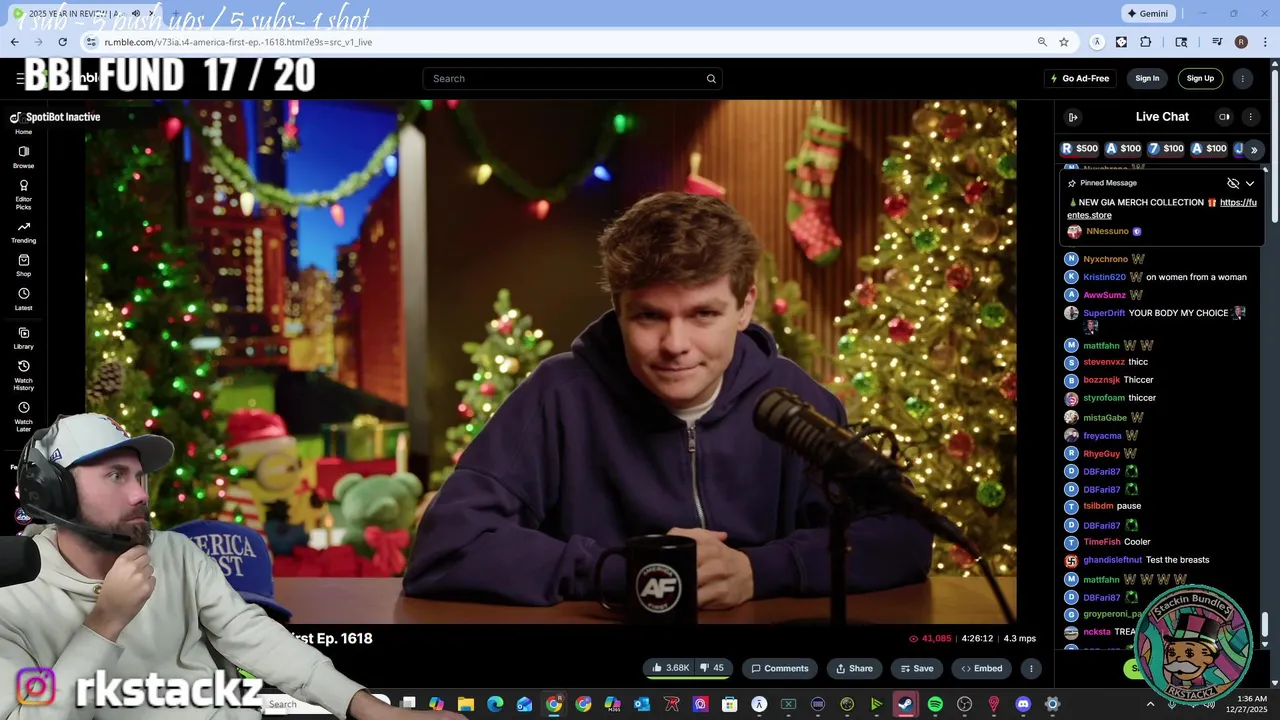1280x720 pixels.
Task: Save the video
Action: (x=916, y=668)
